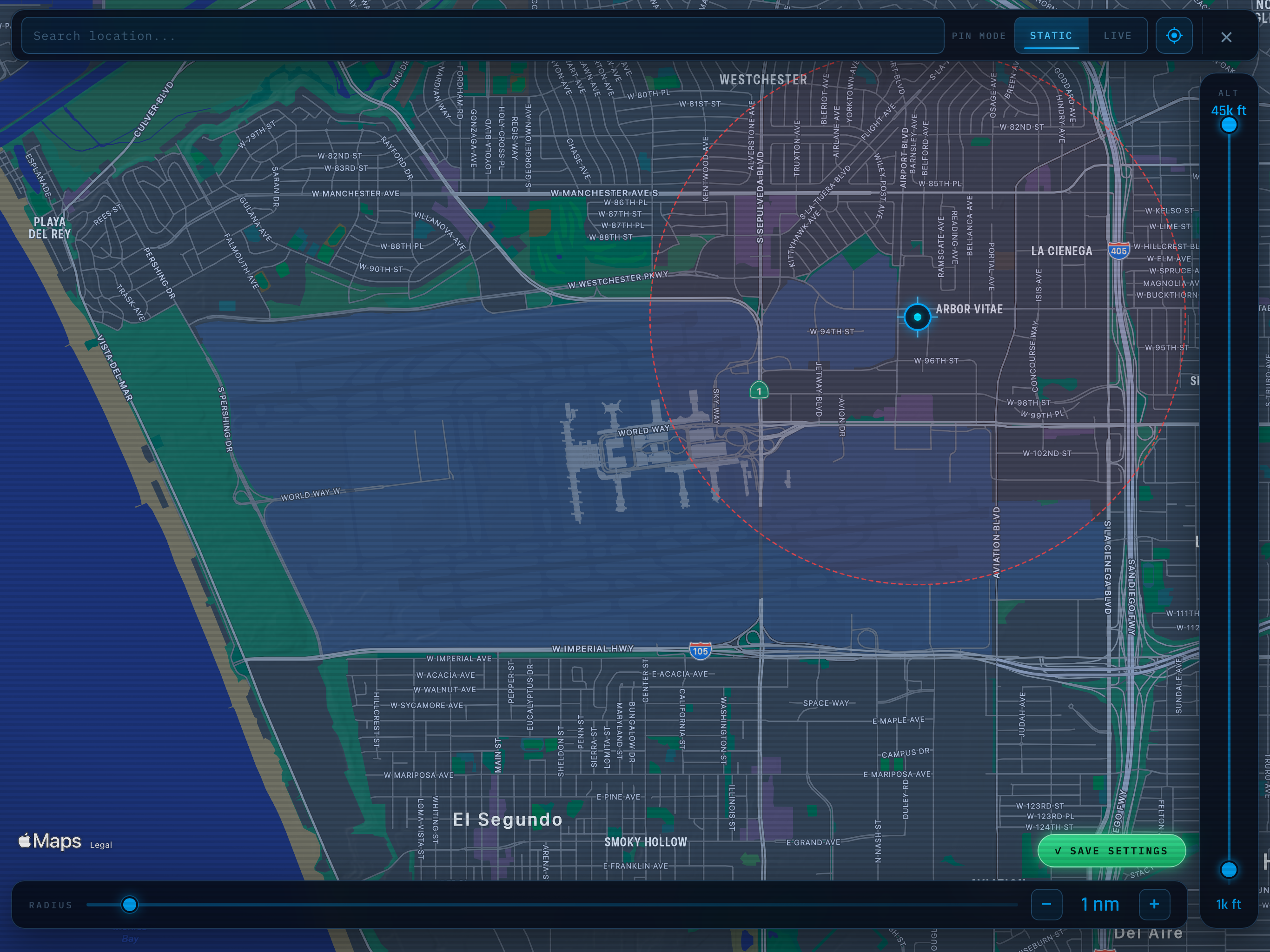Click the S PERSHING DR label
1270x952 pixels.
(x=225, y=419)
